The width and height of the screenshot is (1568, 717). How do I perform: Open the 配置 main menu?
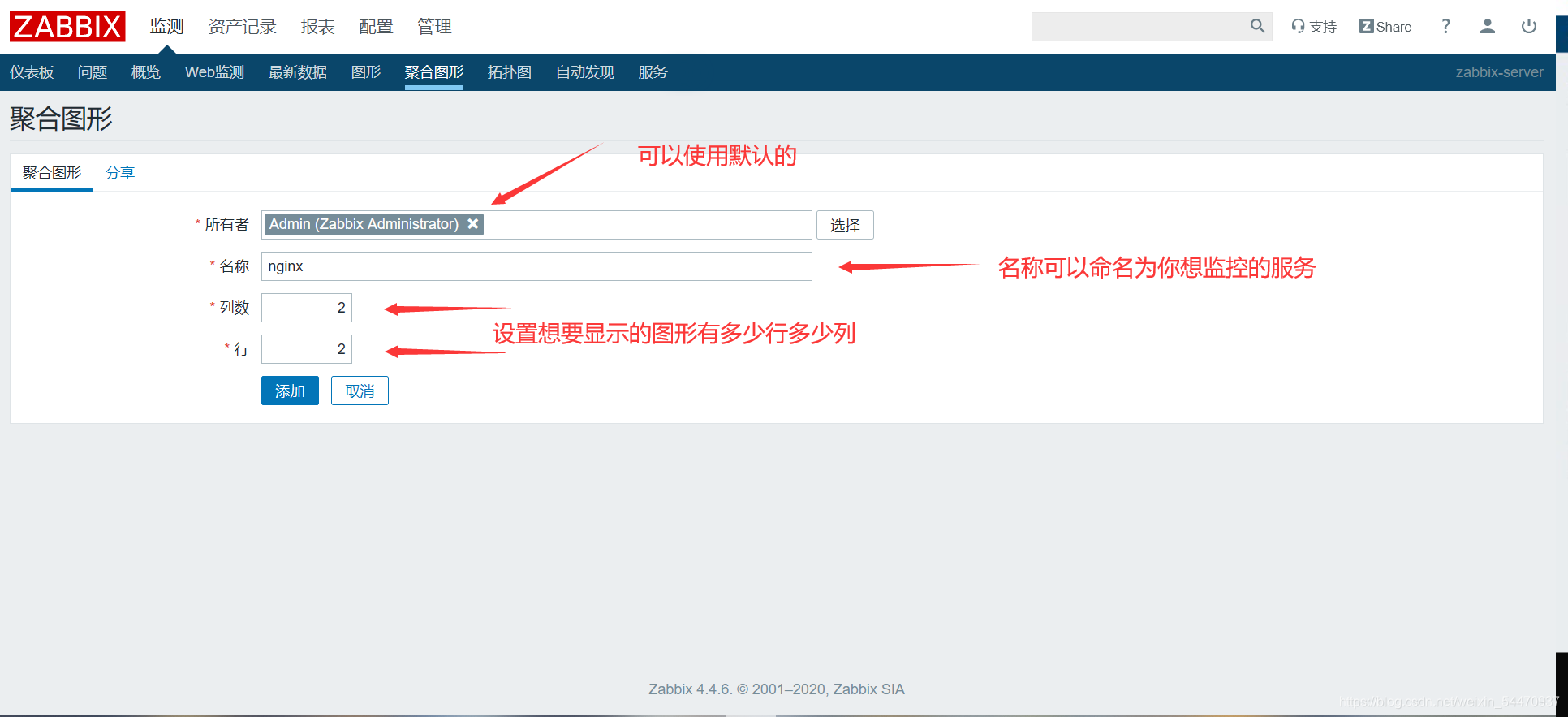[x=376, y=27]
